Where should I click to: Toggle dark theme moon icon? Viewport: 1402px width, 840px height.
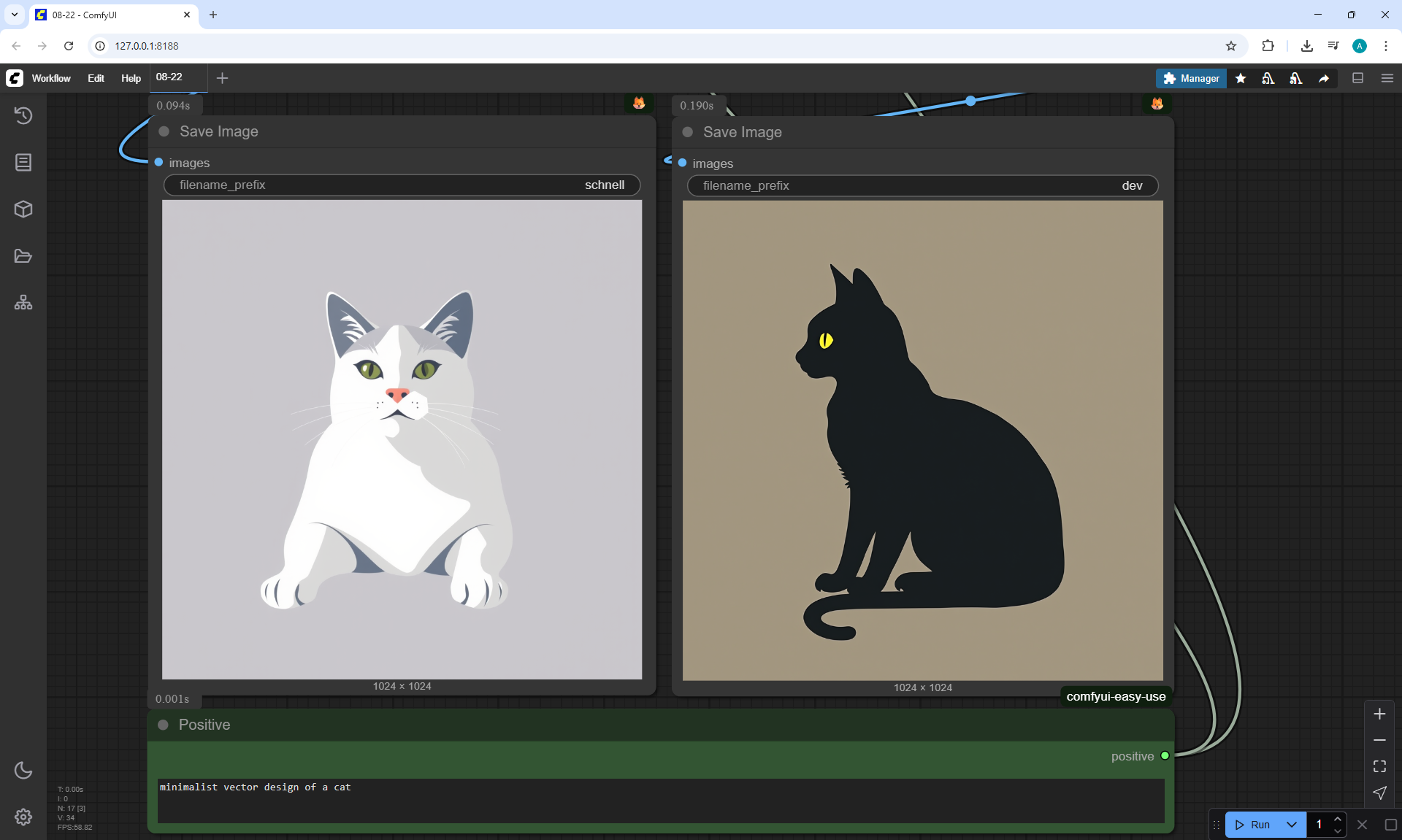pos(23,770)
